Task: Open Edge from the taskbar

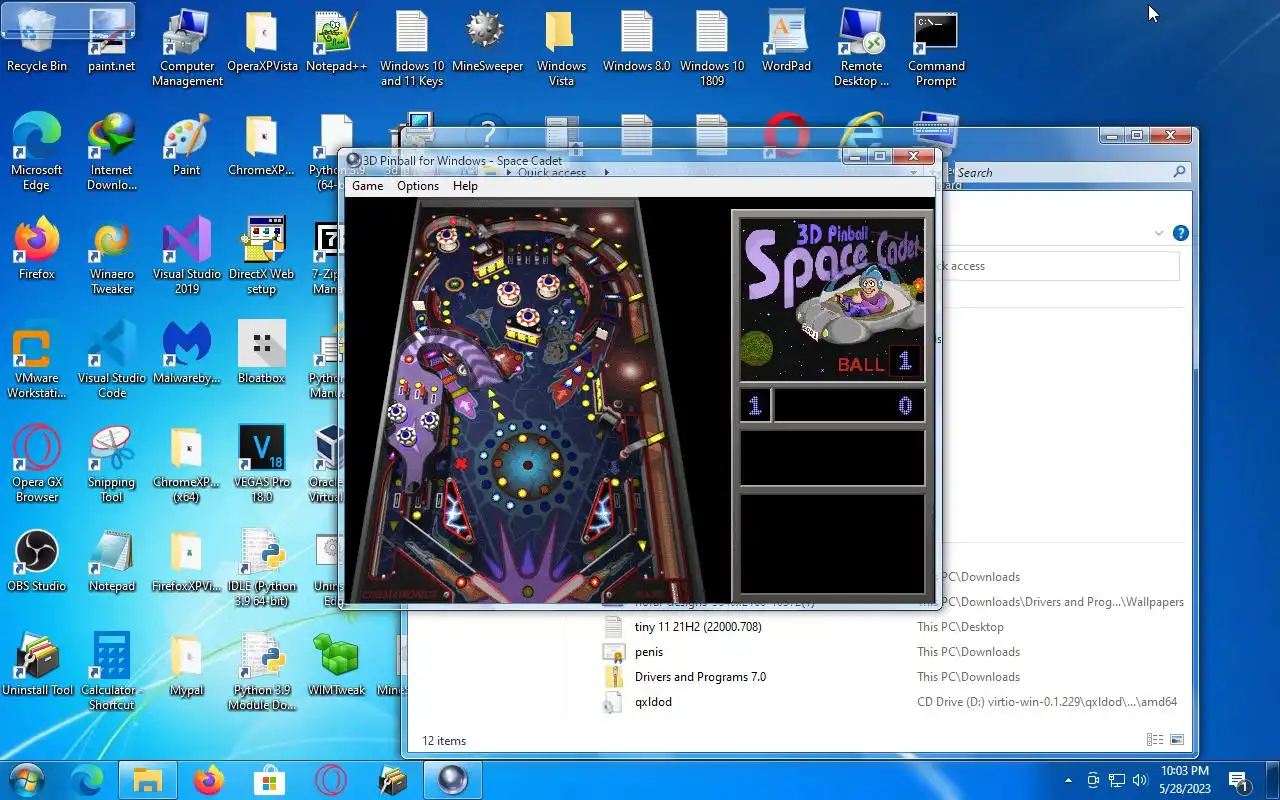Action: pos(87,780)
